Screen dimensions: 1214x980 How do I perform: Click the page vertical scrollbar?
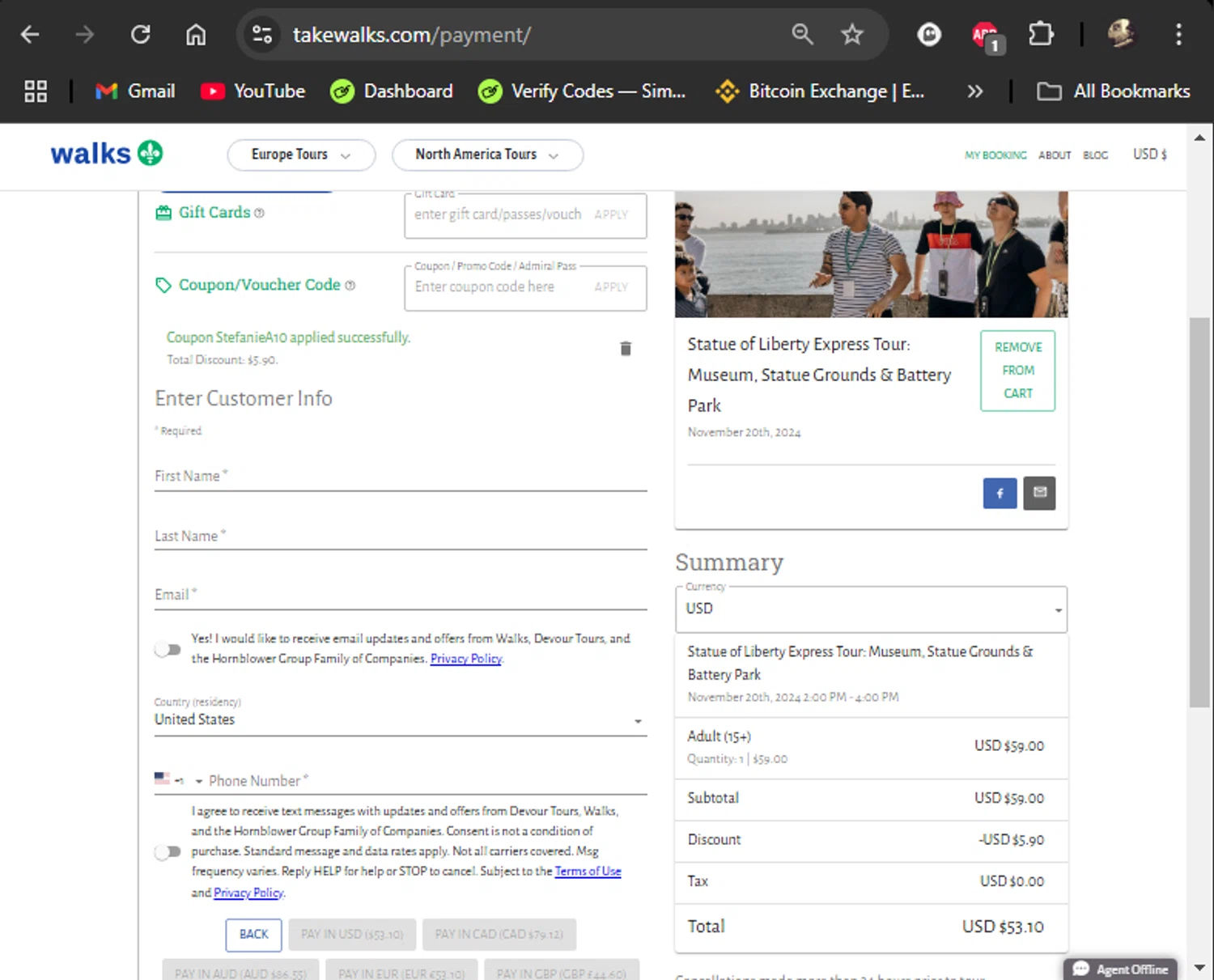click(1199, 512)
